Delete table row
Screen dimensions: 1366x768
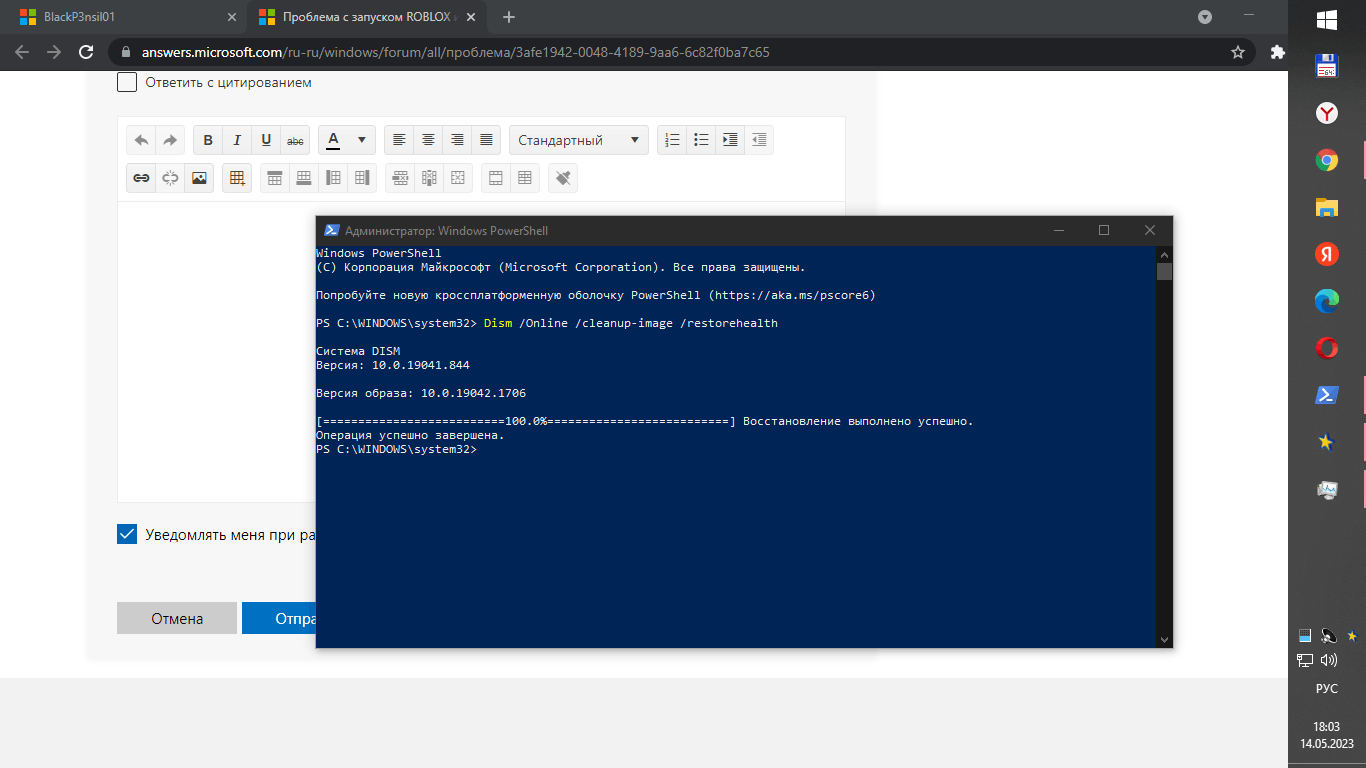[400, 178]
